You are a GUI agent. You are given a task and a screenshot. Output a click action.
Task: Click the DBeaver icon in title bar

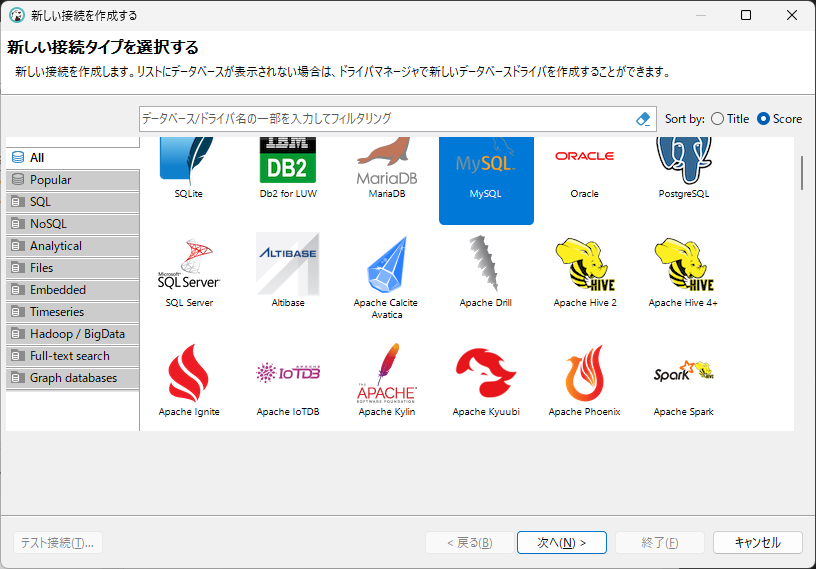click(17, 15)
